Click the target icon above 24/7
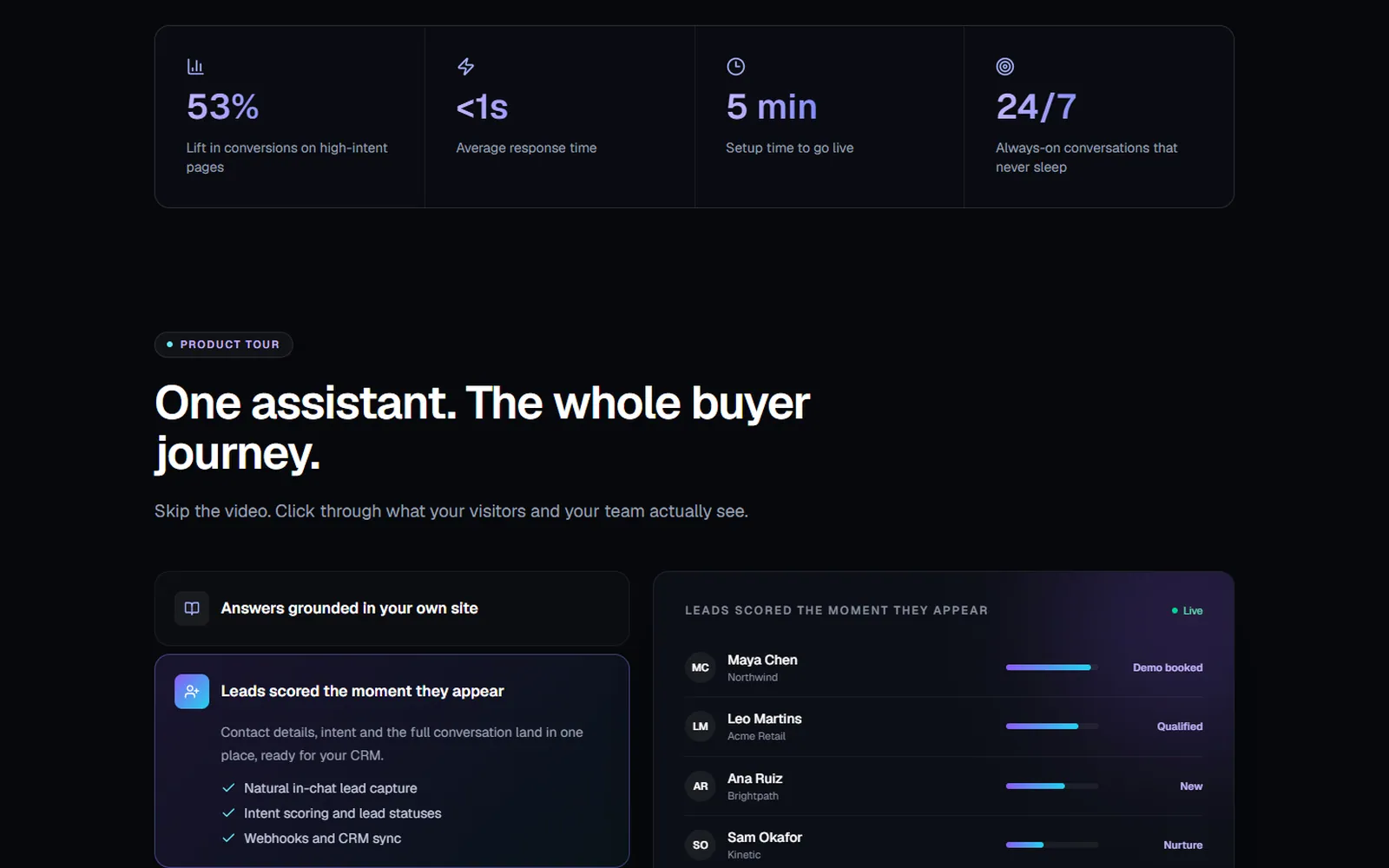The image size is (1389, 868). point(1005,67)
